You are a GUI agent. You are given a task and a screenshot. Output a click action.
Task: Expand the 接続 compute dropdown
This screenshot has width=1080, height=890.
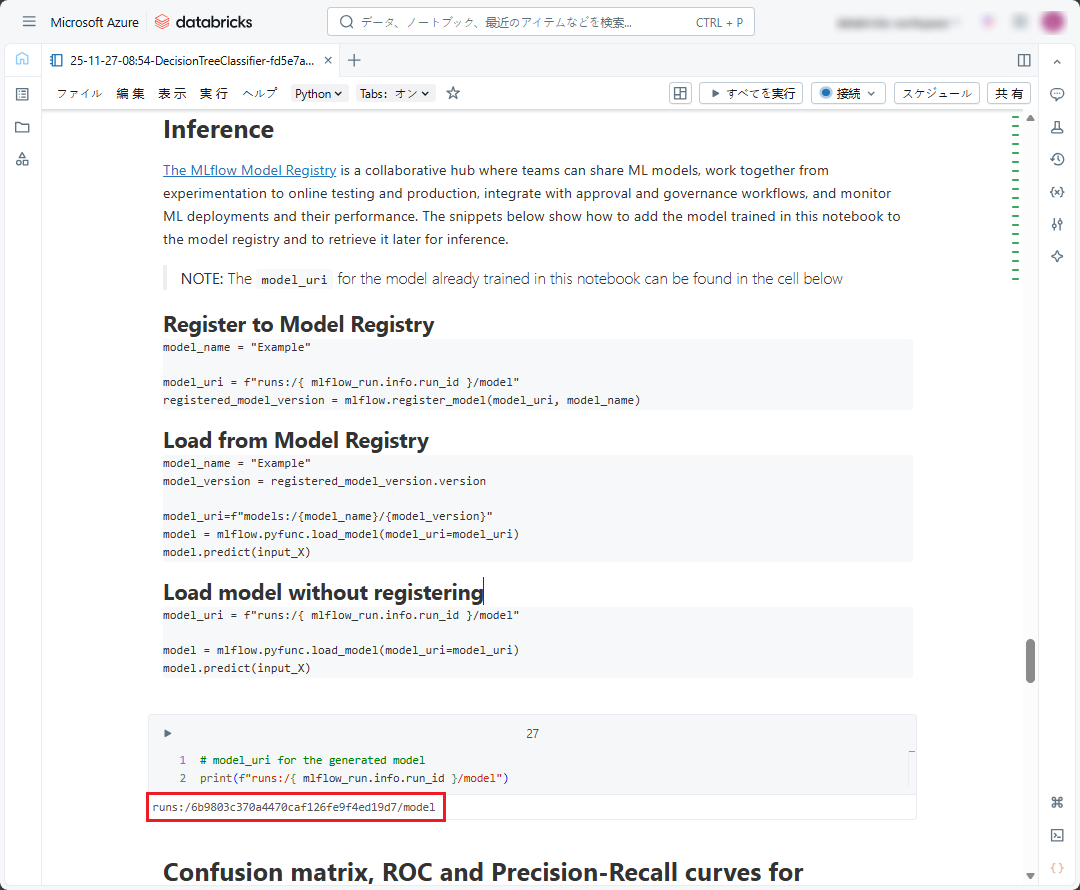coord(848,93)
